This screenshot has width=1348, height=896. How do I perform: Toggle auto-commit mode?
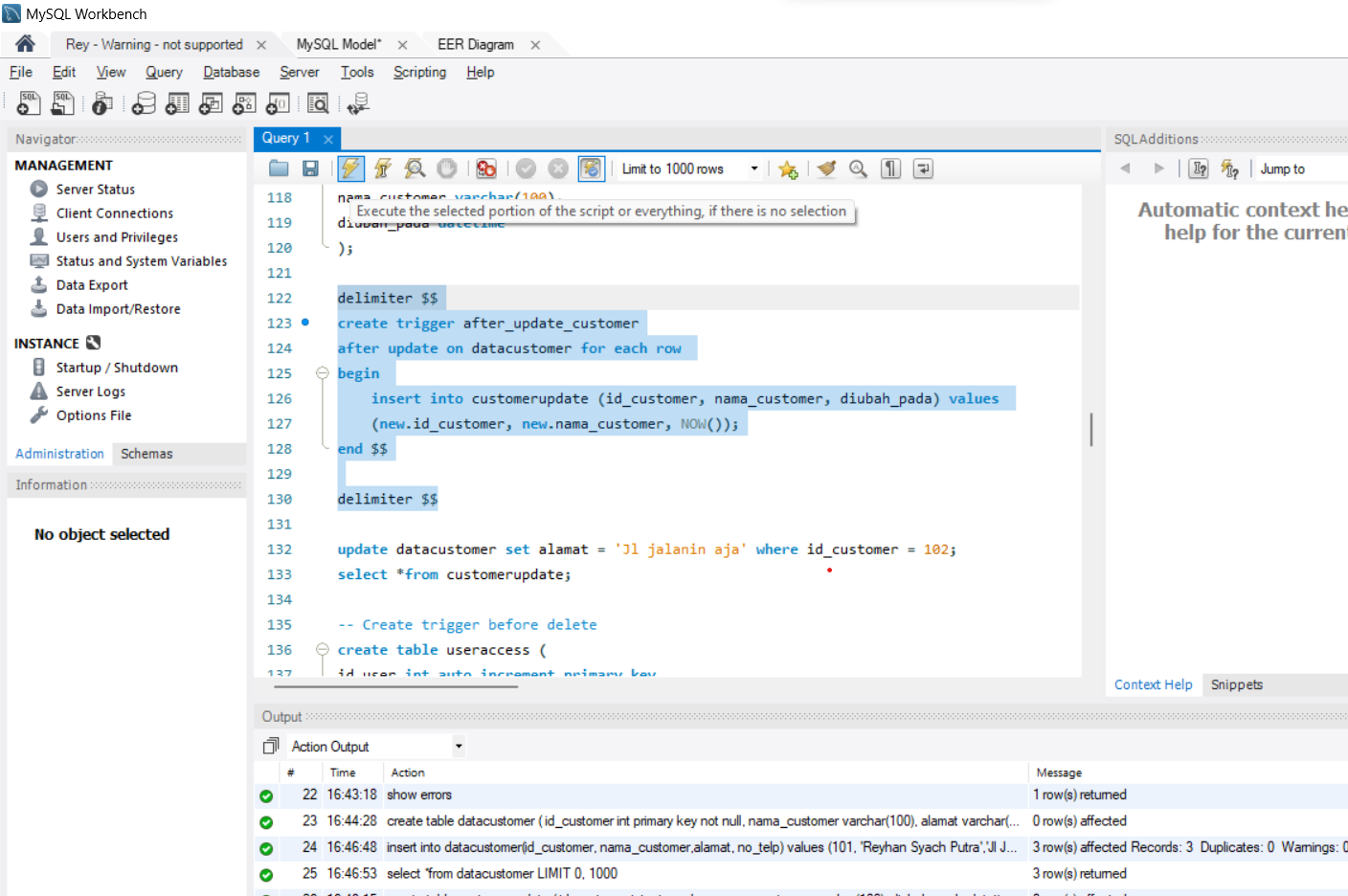[592, 168]
